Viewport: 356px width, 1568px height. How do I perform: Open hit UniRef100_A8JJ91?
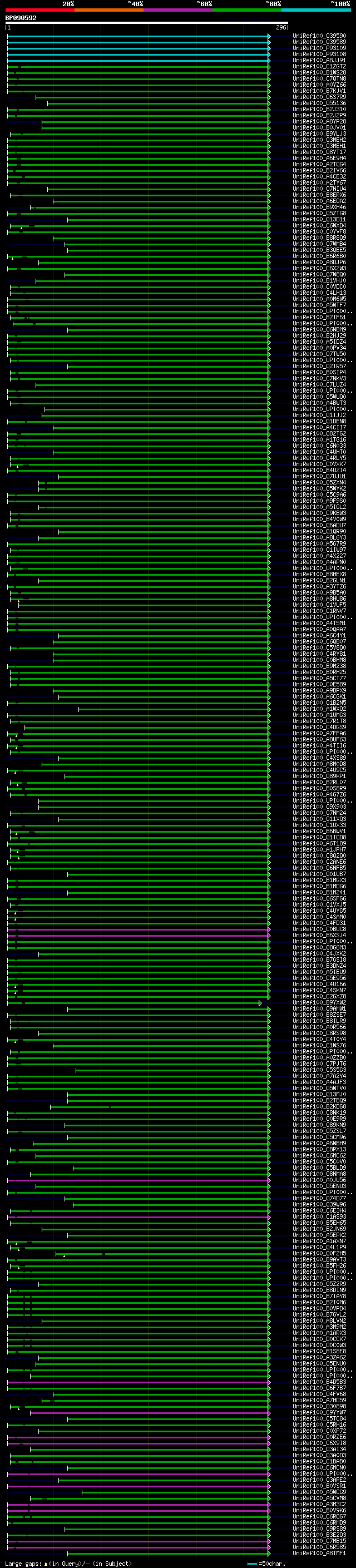coord(319,60)
